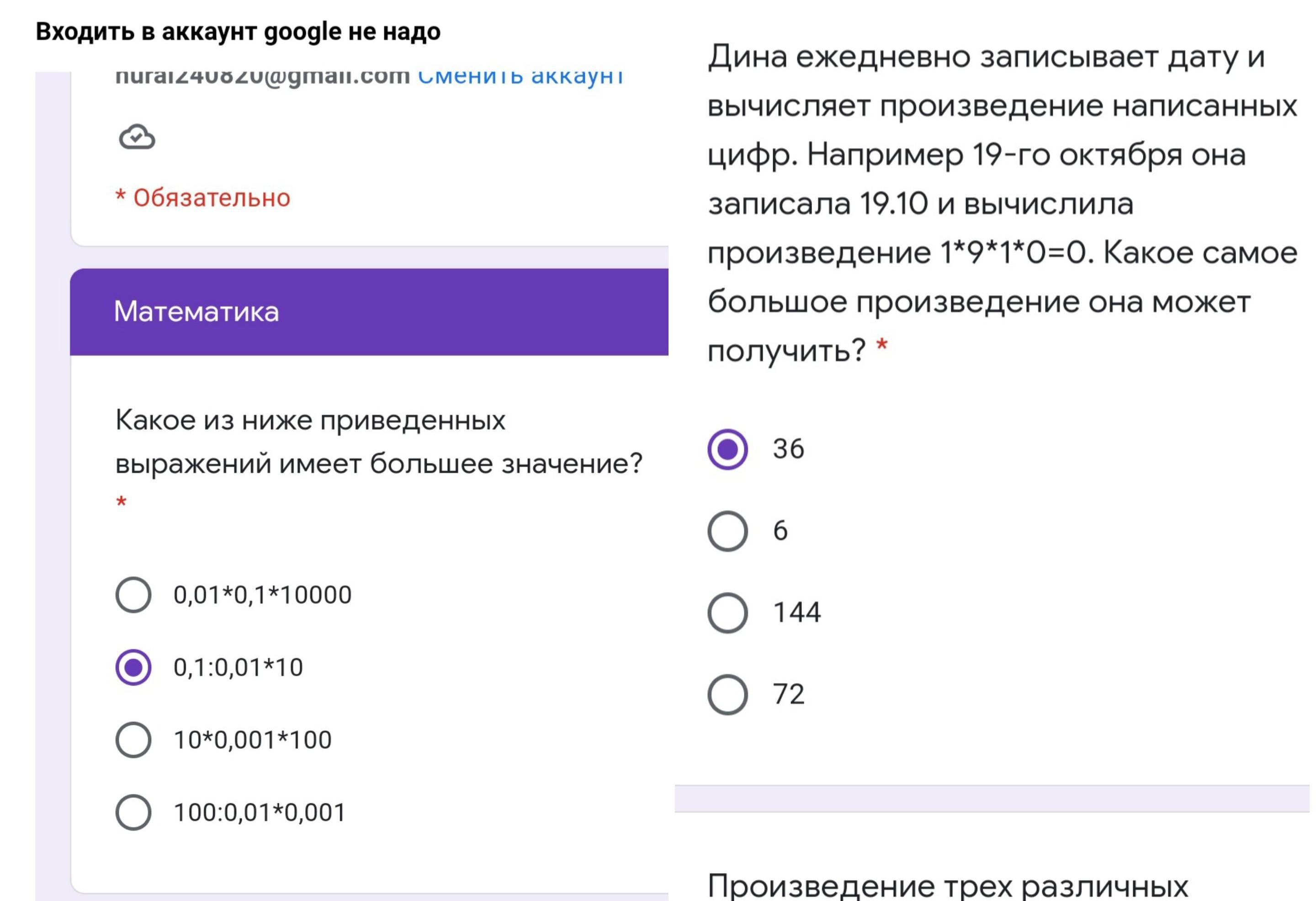
Task: Select the 0,01*0,1*10000 radio option
Action: point(133,594)
